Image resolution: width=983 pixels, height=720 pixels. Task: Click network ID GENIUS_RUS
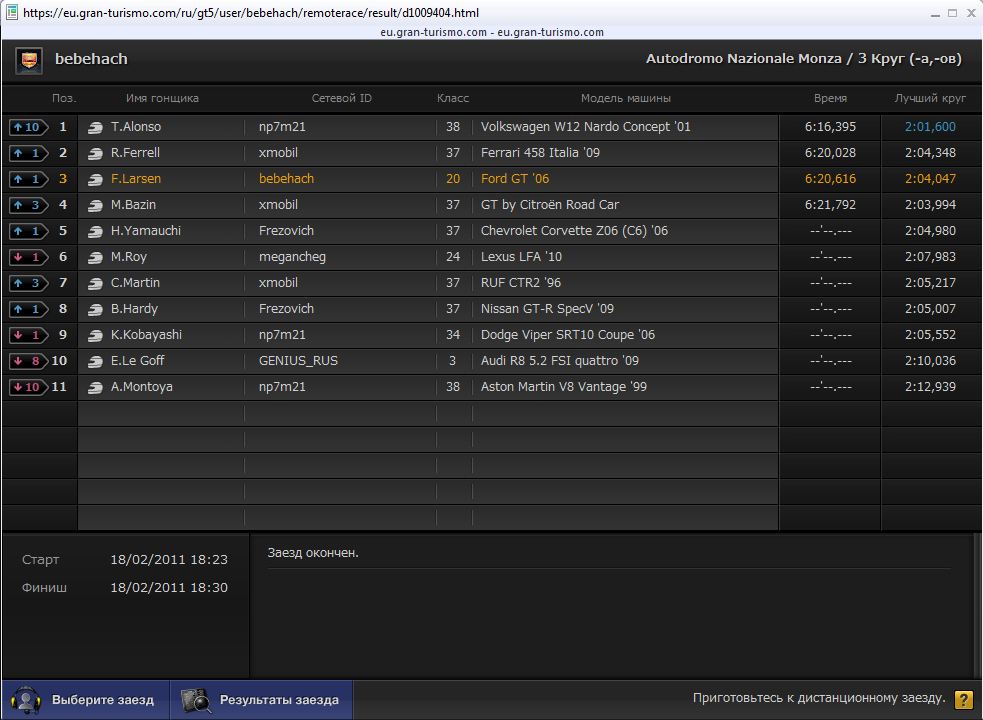coord(298,361)
